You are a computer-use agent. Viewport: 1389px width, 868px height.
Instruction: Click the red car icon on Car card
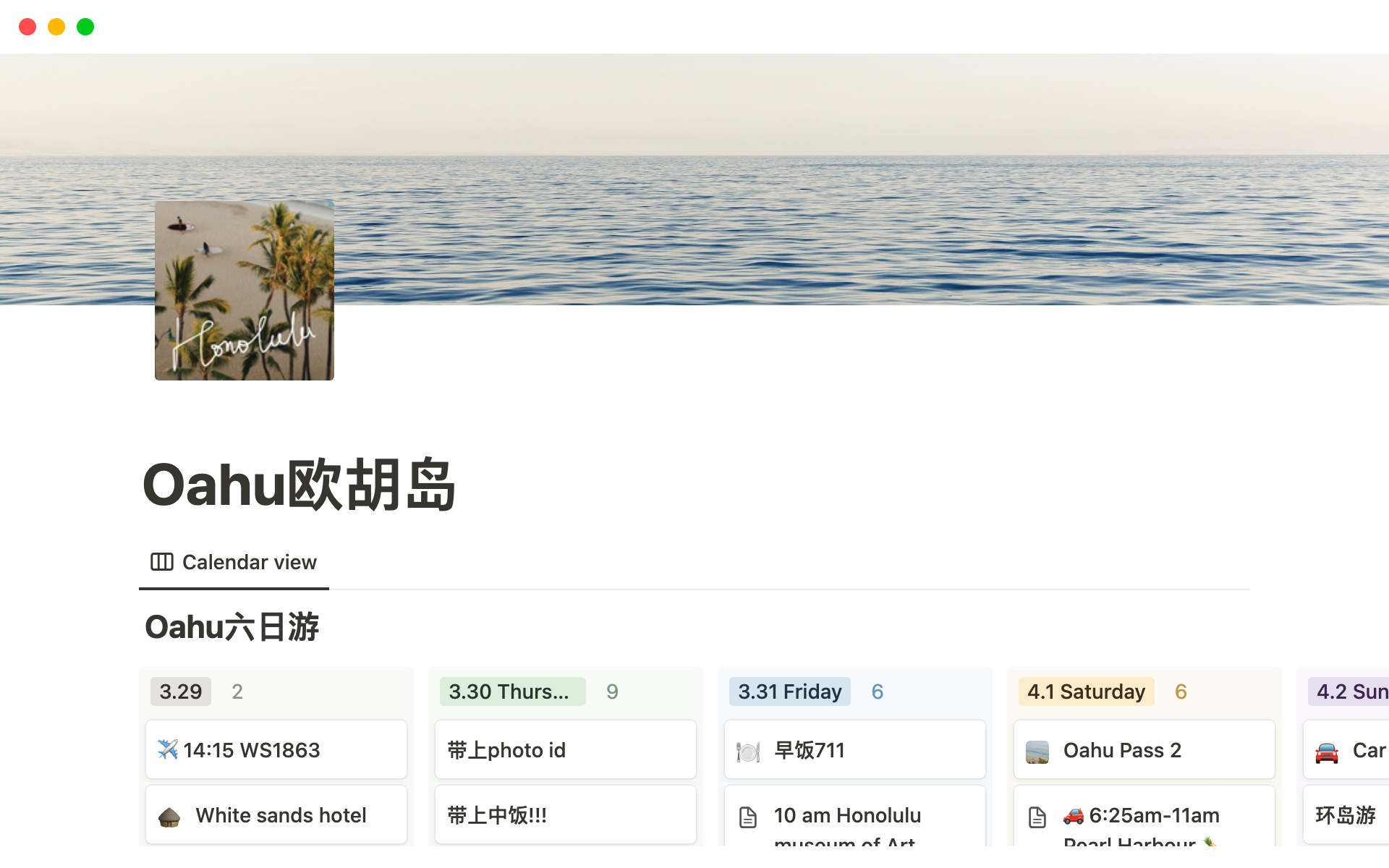click(1327, 752)
